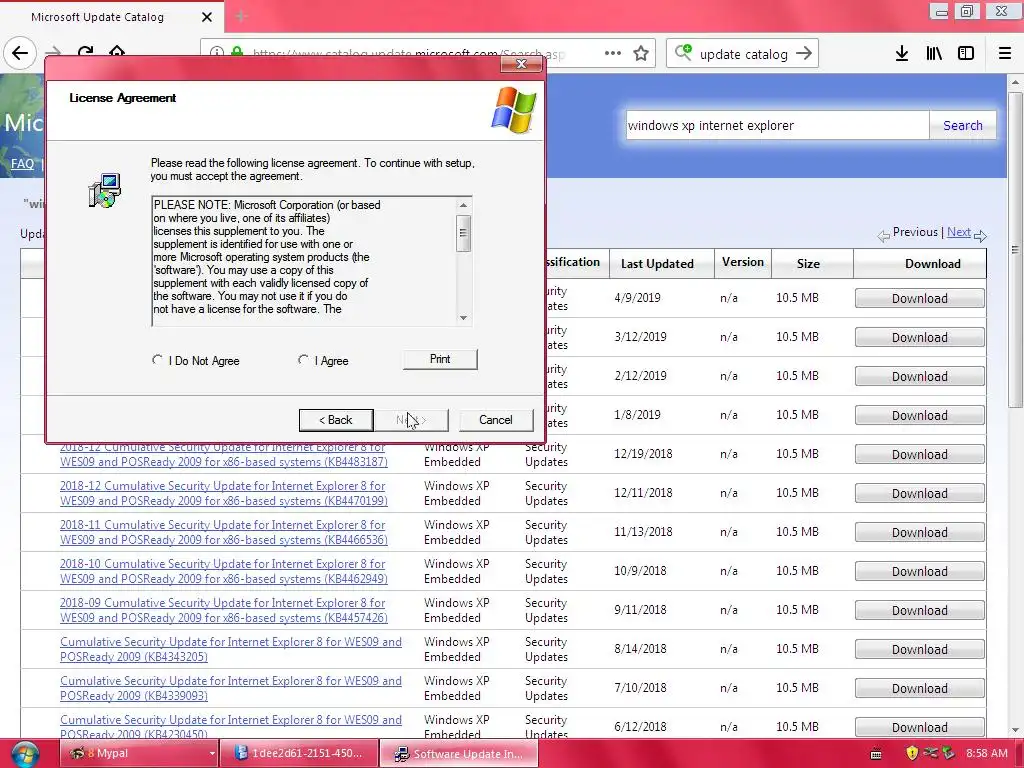Screen dimensions: 1024x768
Task: Click the yellow security shield tray icon
Action: click(x=912, y=753)
